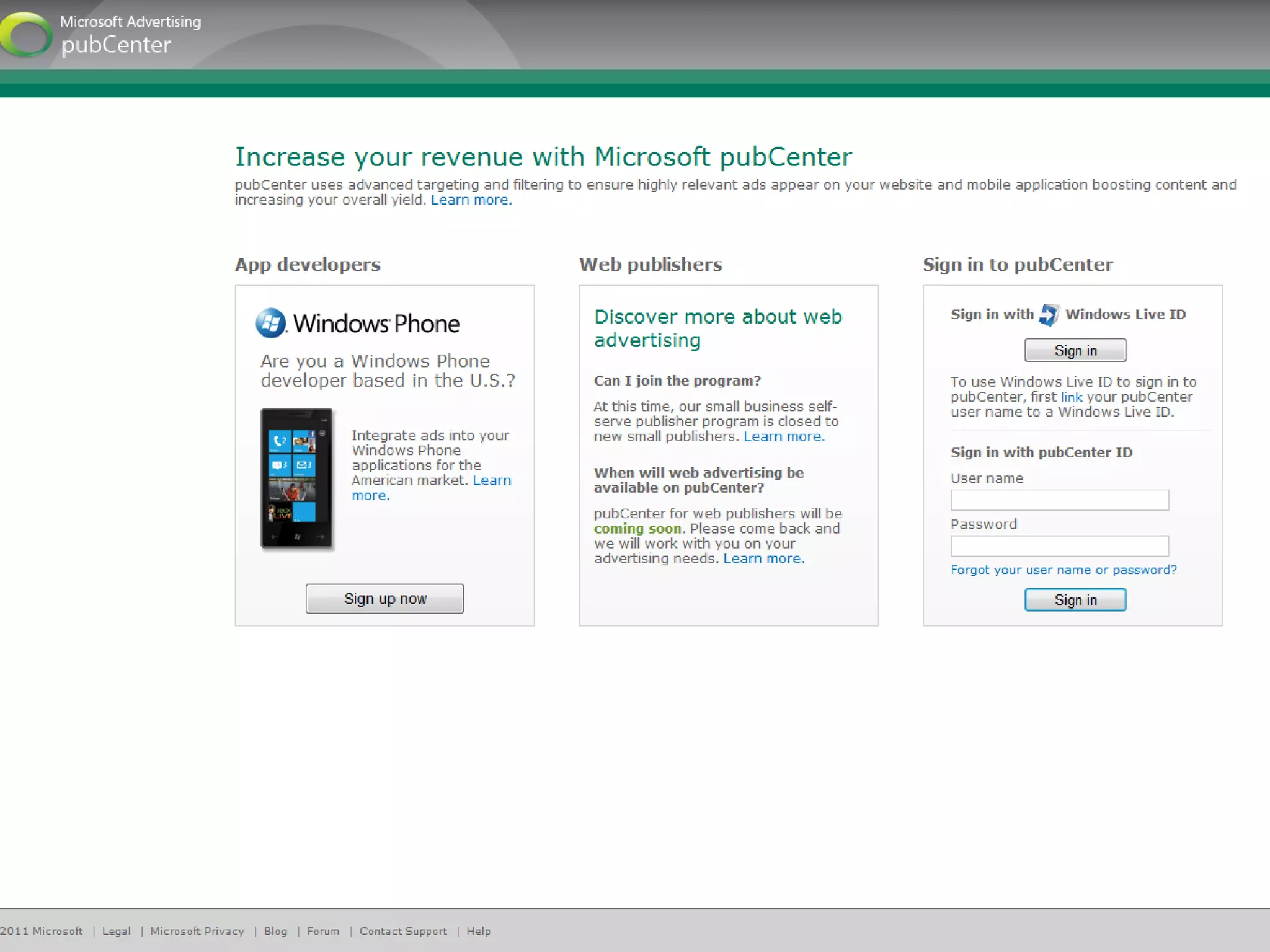
Task: Click Sign in below the password field
Action: pos(1075,600)
